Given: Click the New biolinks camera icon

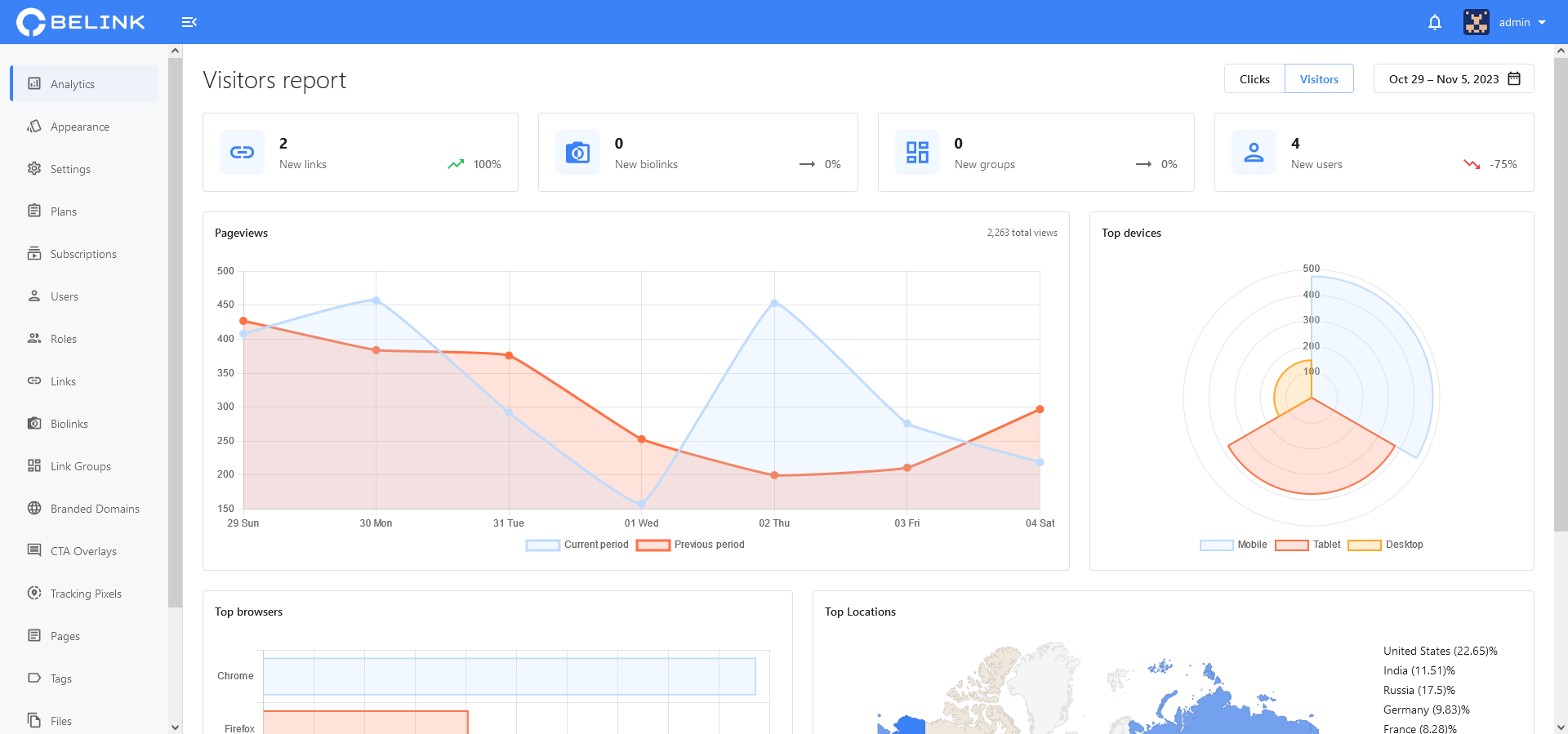Looking at the screenshot, I should pyautogui.click(x=577, y=153).
